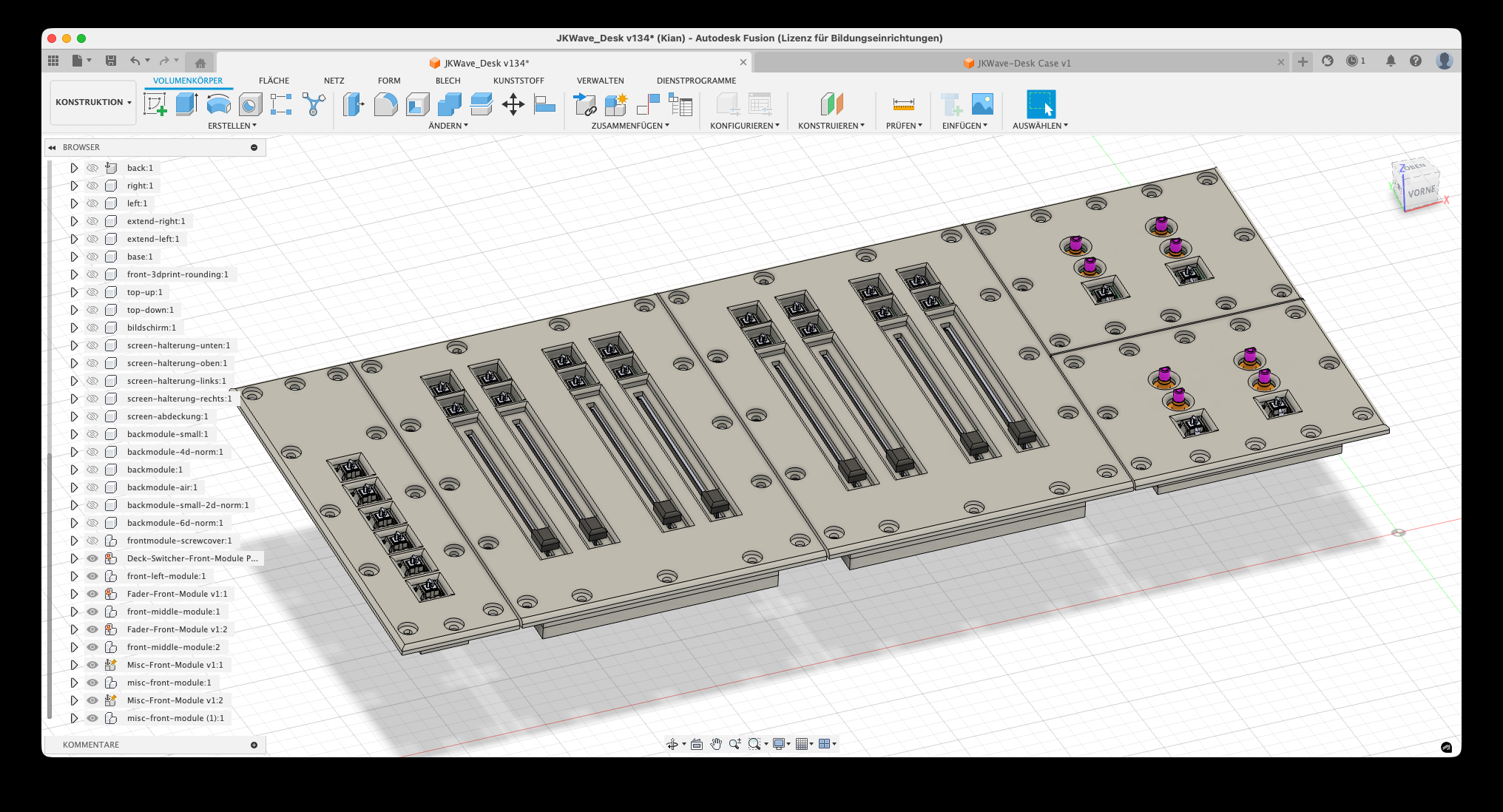
Task: Open the ZUSAMMENFÜGEN menu label
Action: (x=629, y=126)
